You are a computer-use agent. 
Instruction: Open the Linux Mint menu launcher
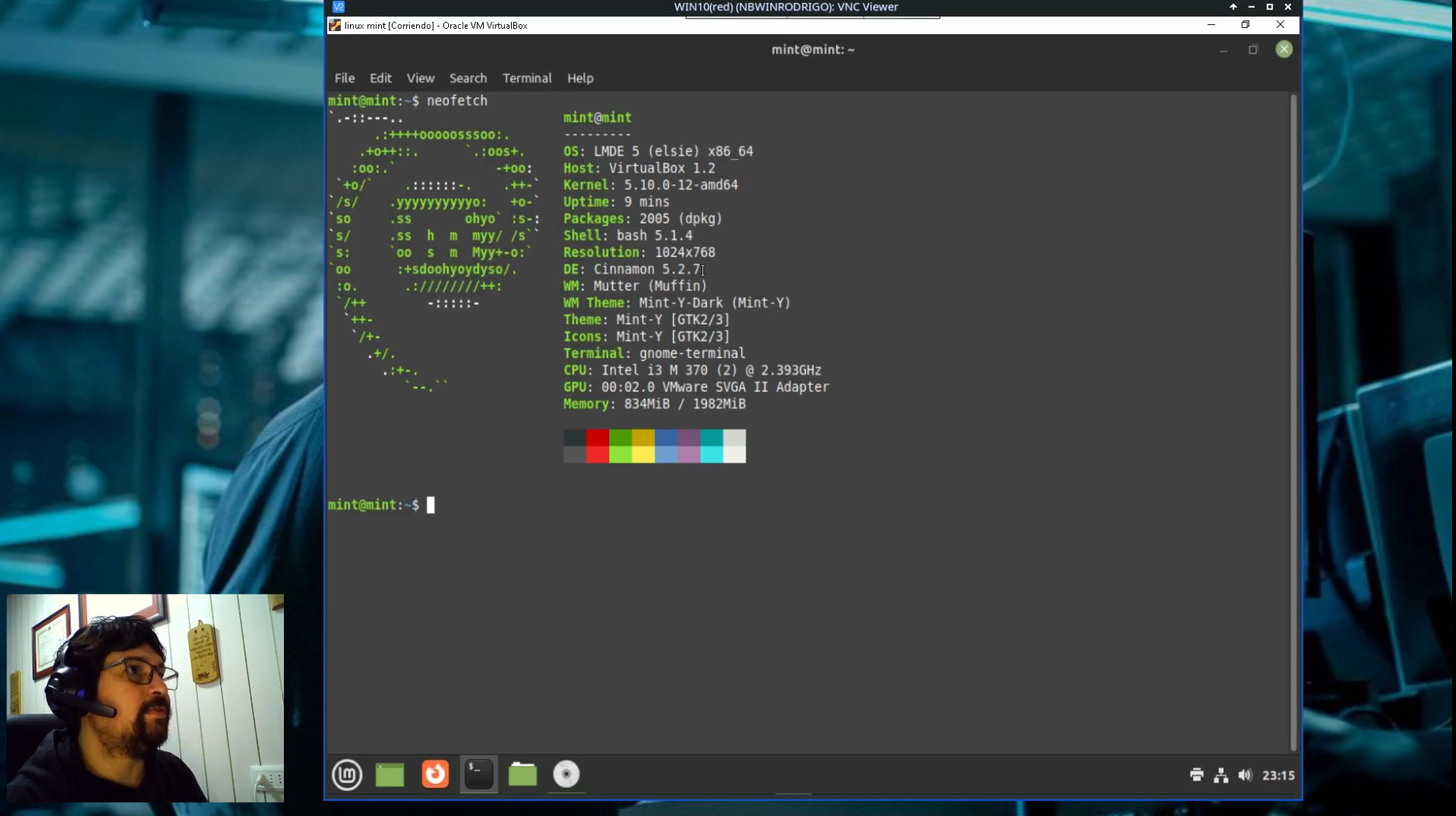point(347,774)
